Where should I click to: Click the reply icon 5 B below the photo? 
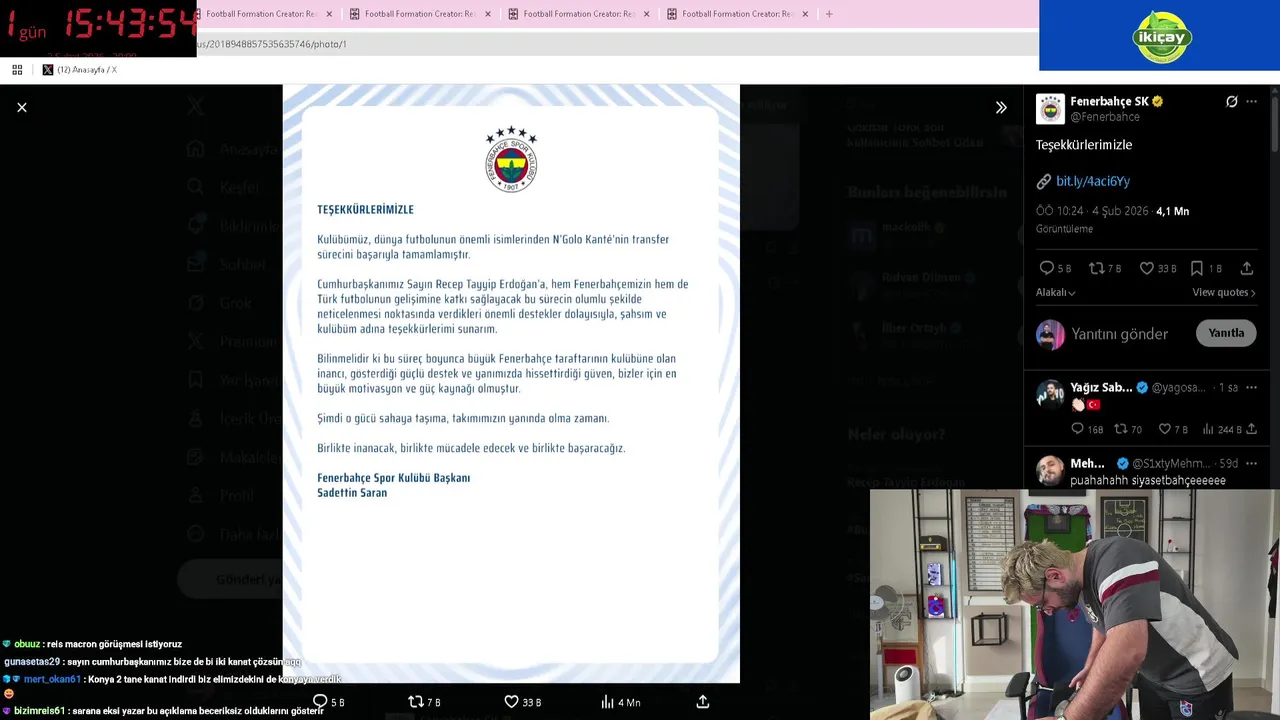[x=329, y=702]
